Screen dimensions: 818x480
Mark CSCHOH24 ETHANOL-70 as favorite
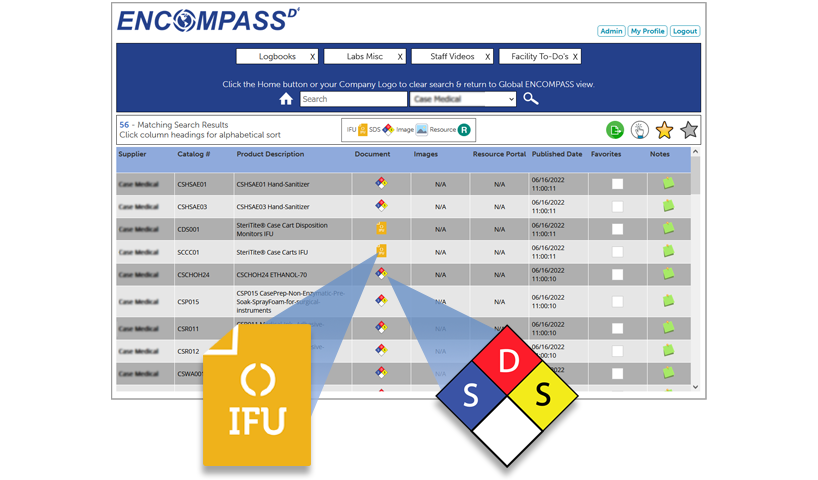point(617,273)
